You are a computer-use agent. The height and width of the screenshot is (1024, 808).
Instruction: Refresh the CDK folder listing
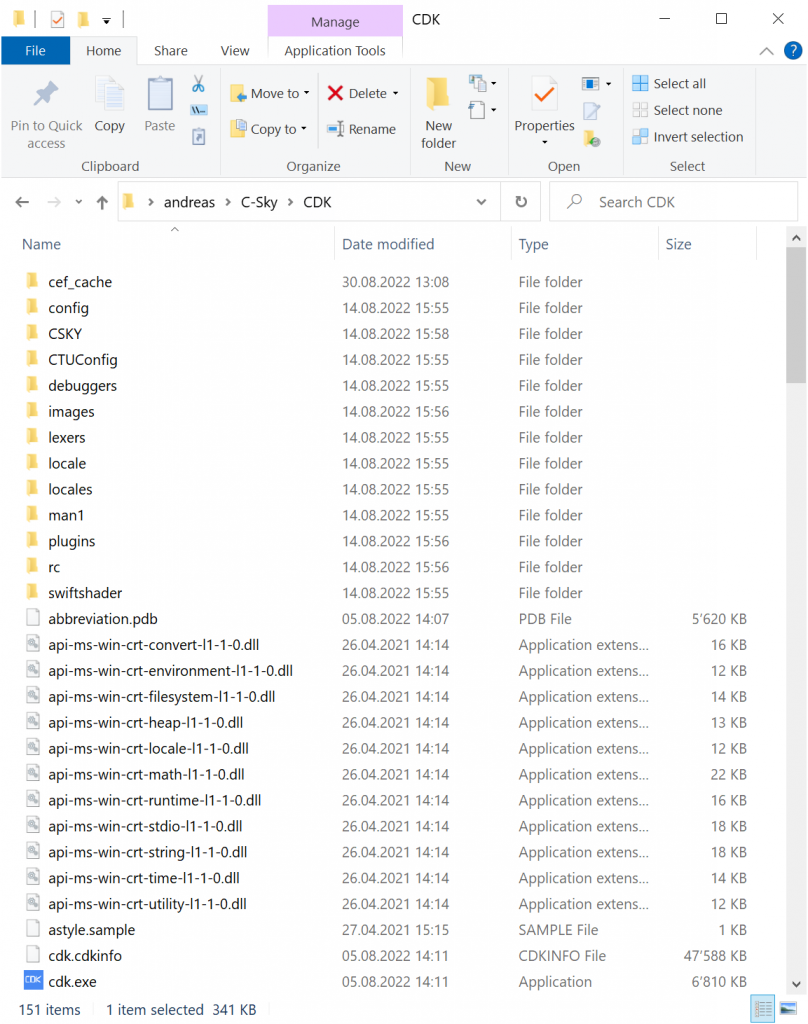tap(521, 202)
